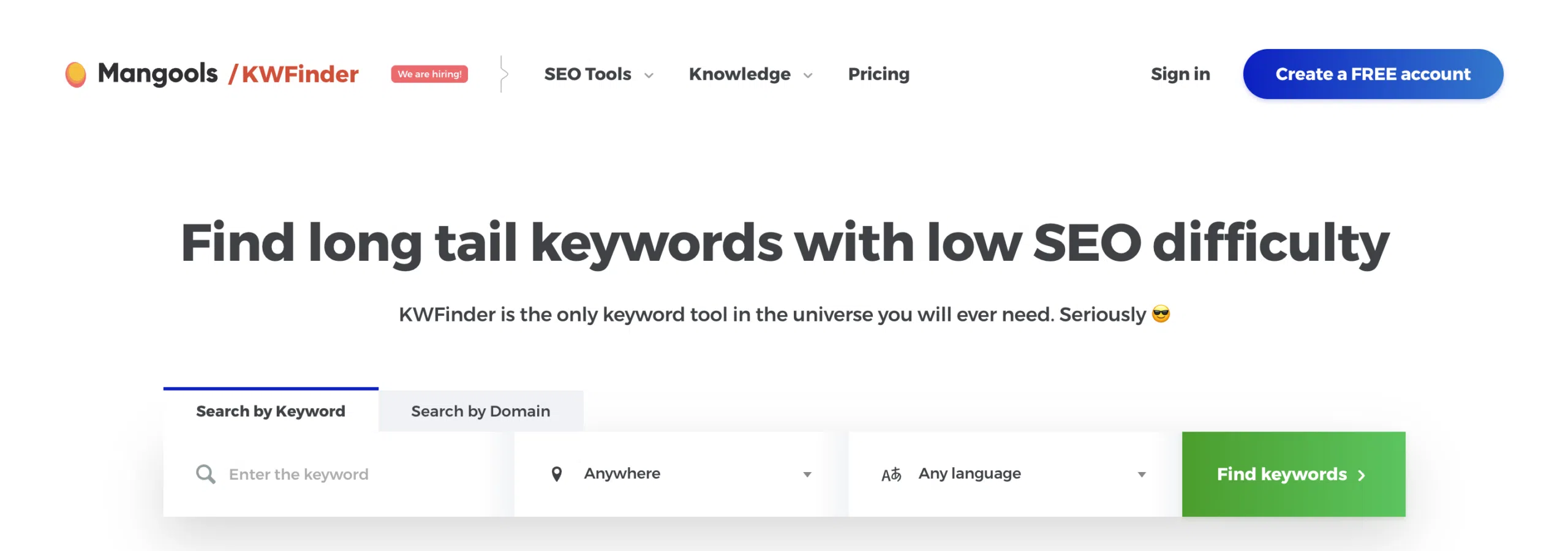Select the Search by Keyword tab
Image resolution: width=1568 pixels, height=551 pixels.
coord(270,411)
